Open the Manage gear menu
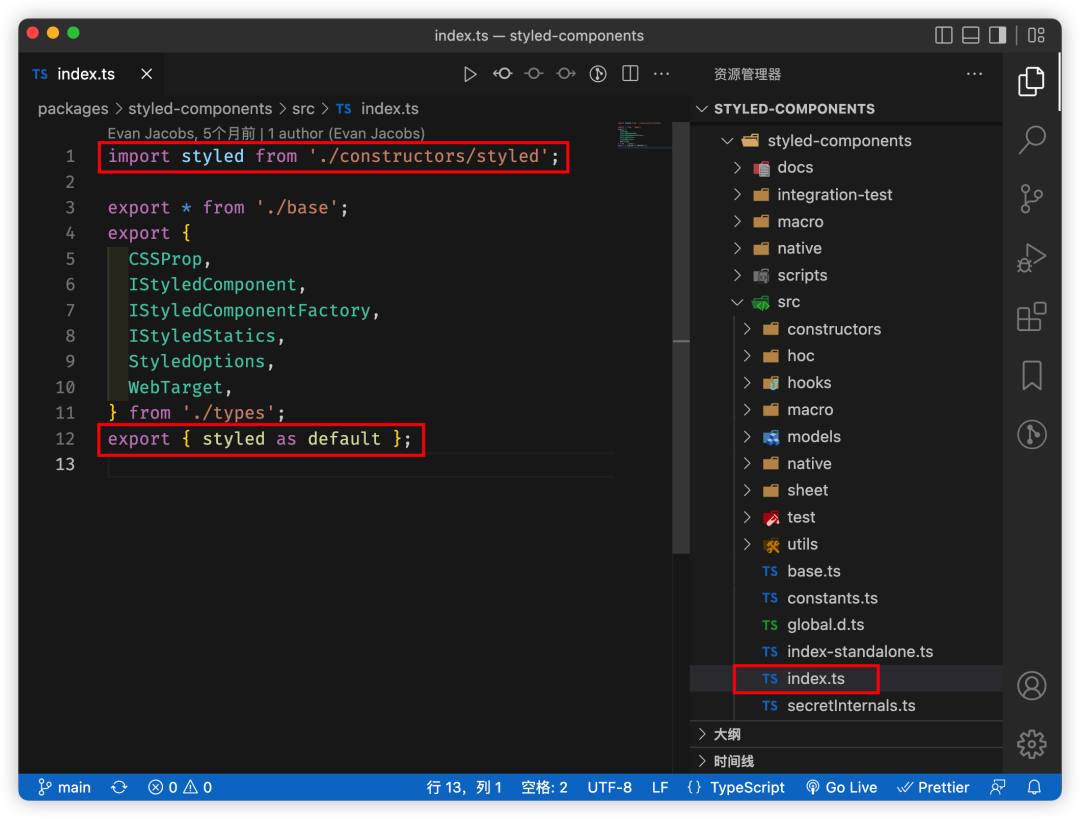Image resolution: width=1080 pixels, height=819 pixels. point(1031,744)
